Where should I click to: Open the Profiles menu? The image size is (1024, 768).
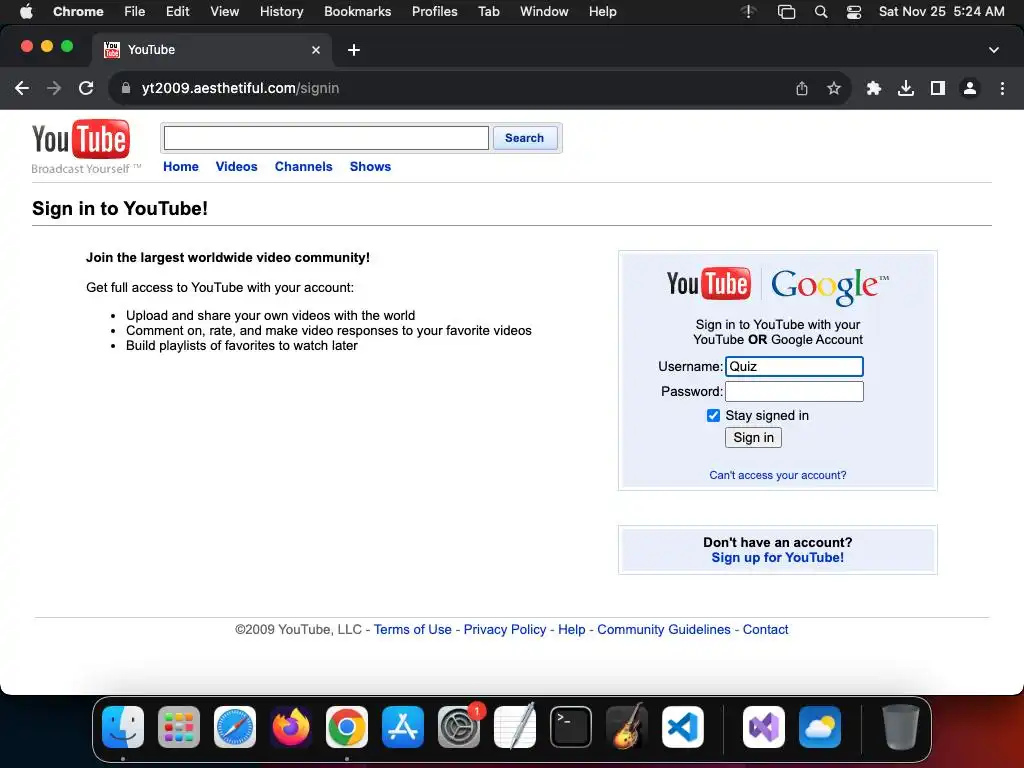coord(434,12)
